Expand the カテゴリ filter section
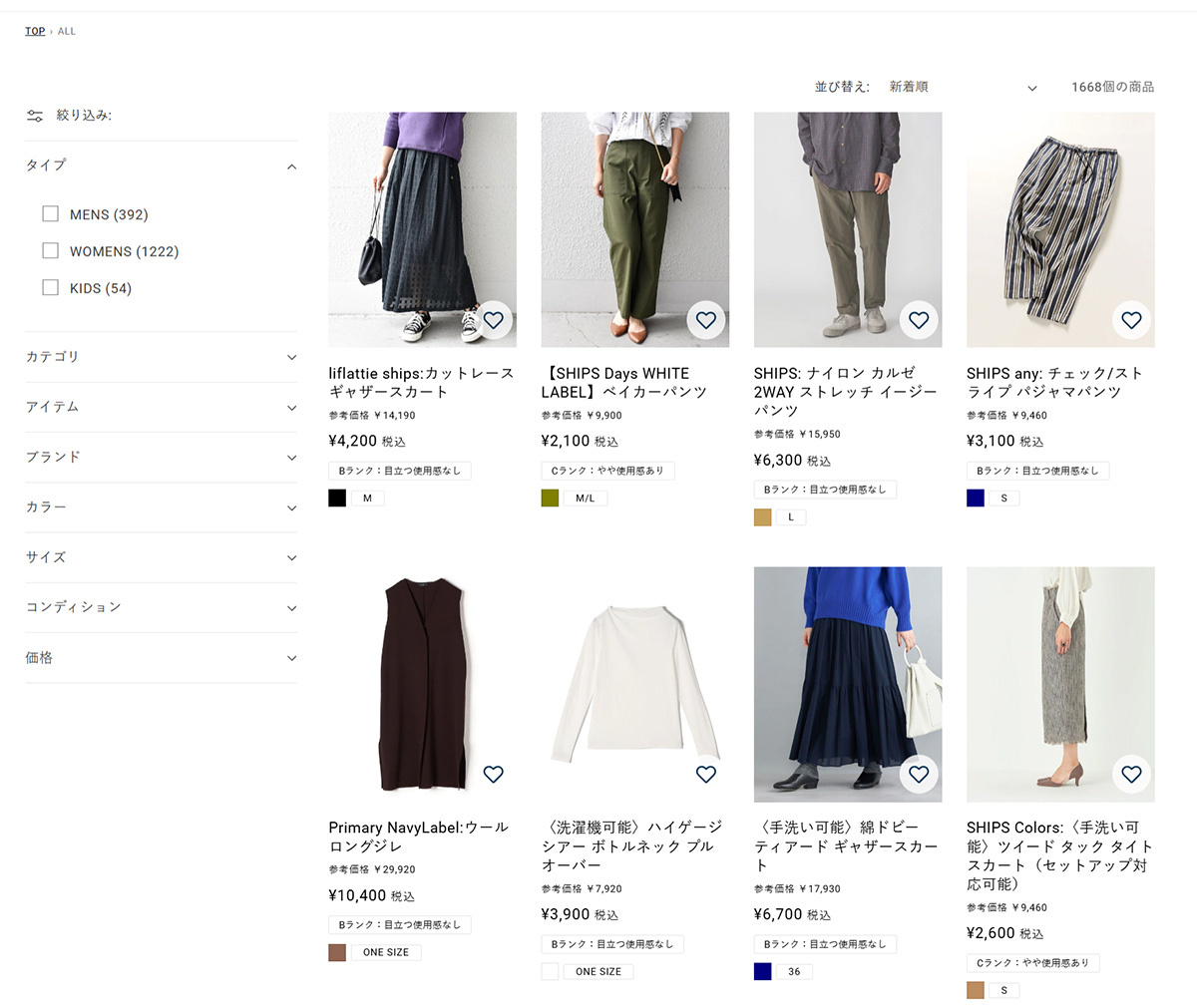The image size is (1197, 1008). click(162, 357)
